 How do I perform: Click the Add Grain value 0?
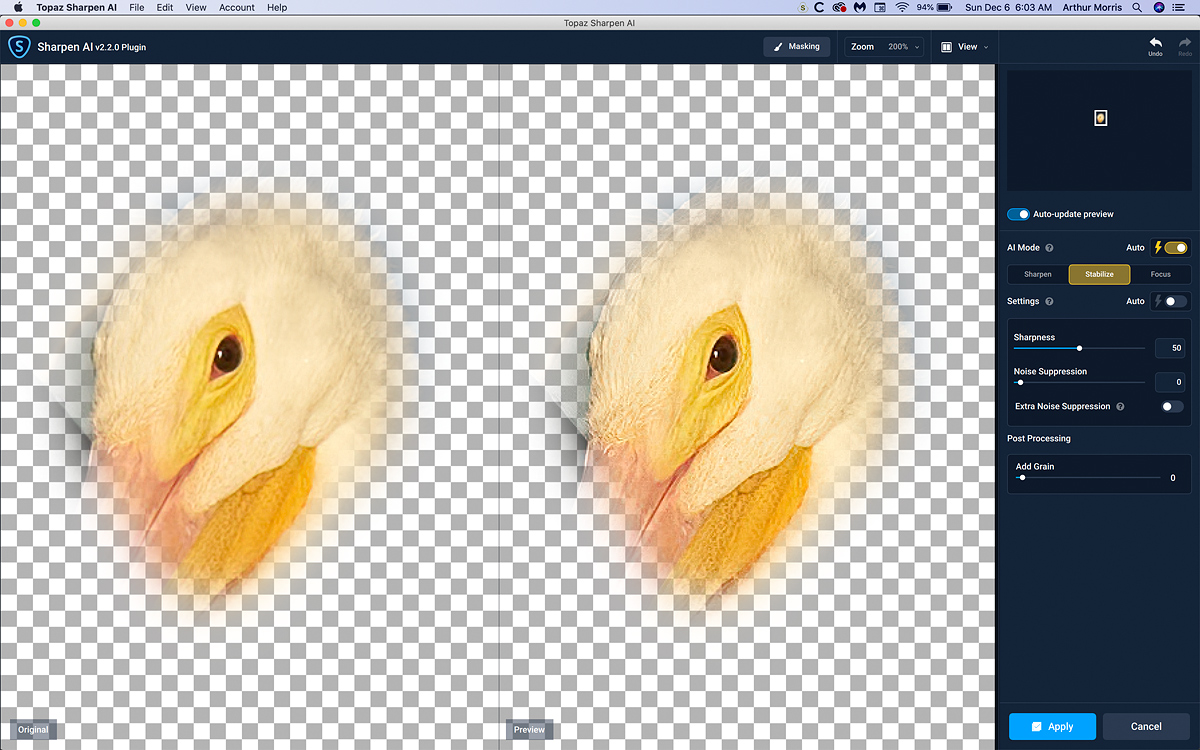tap(1173, 478)
